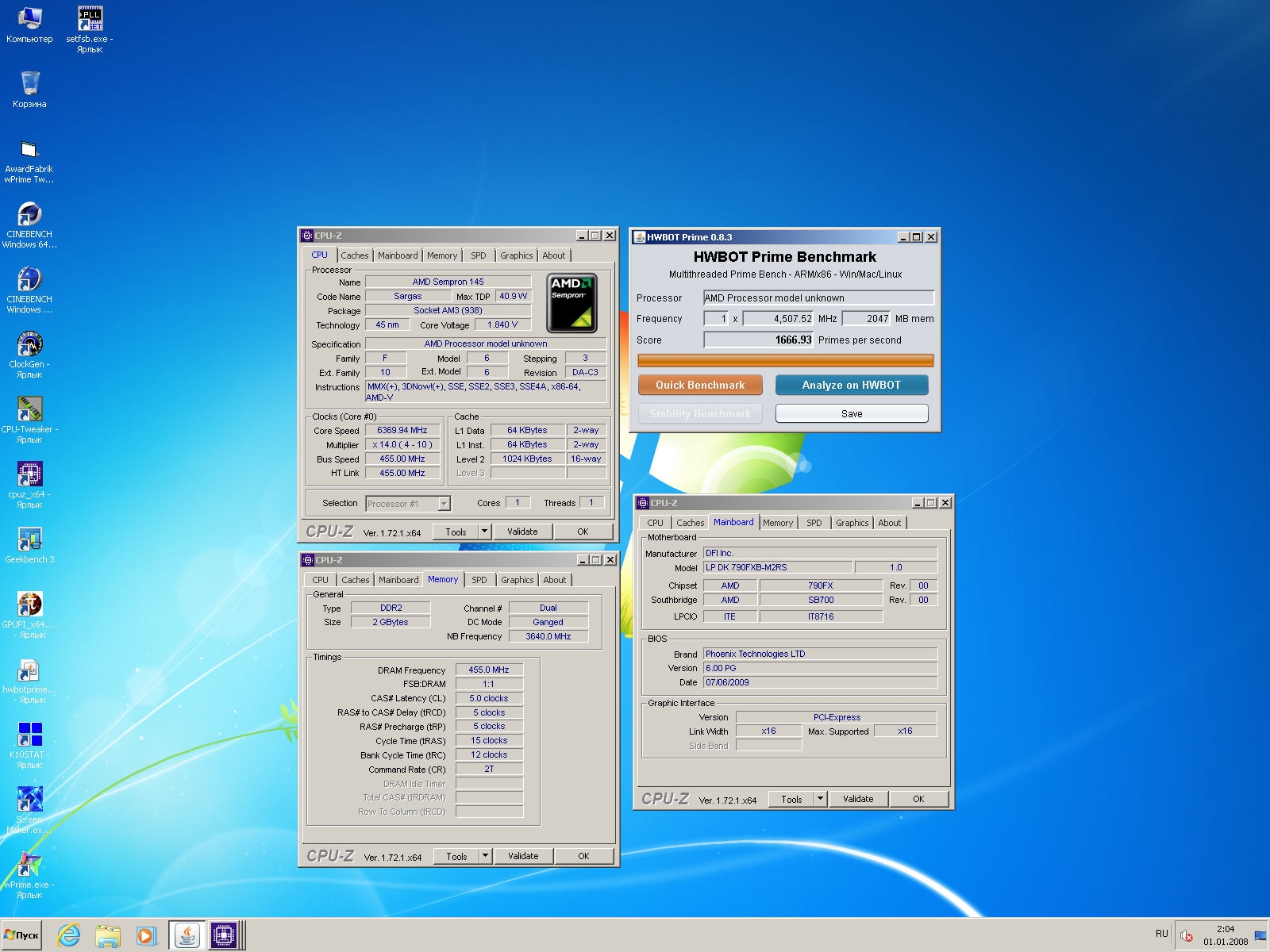
Task: Launch the second CINEBENCH Windows shortcut
Action: 29,290
